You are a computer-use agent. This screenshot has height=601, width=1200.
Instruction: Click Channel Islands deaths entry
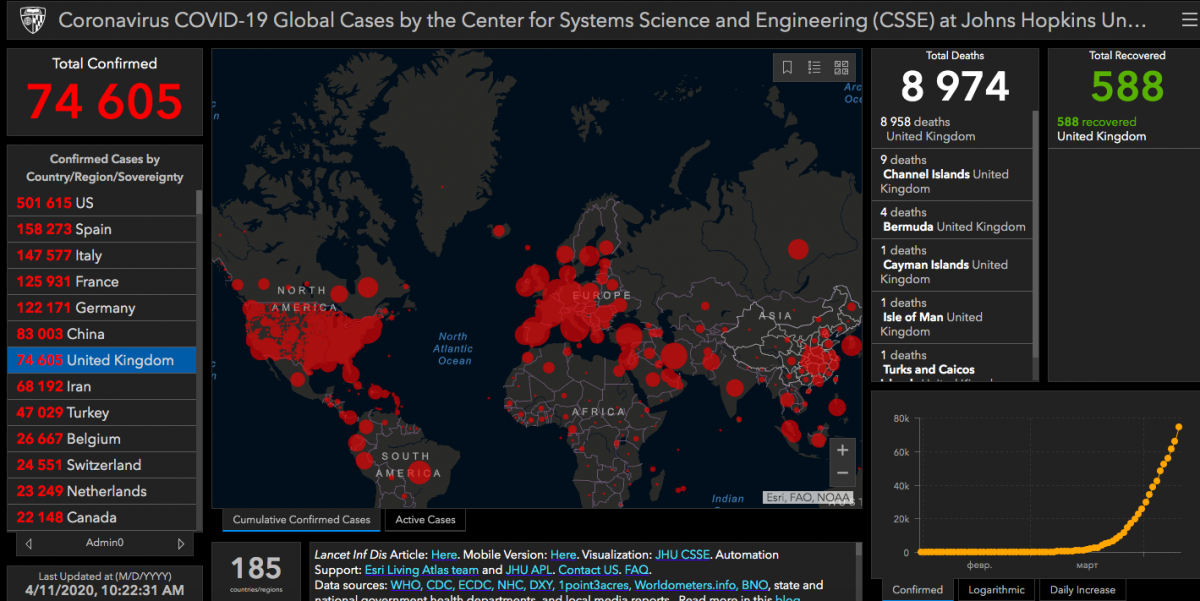point(951,174)
